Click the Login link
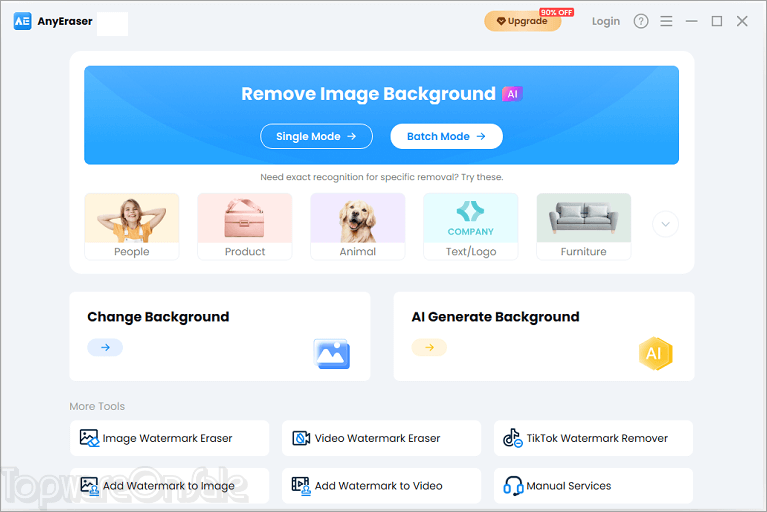Image resolution: width=767 pixels, height=512 pixels. [x=606, y=21]
